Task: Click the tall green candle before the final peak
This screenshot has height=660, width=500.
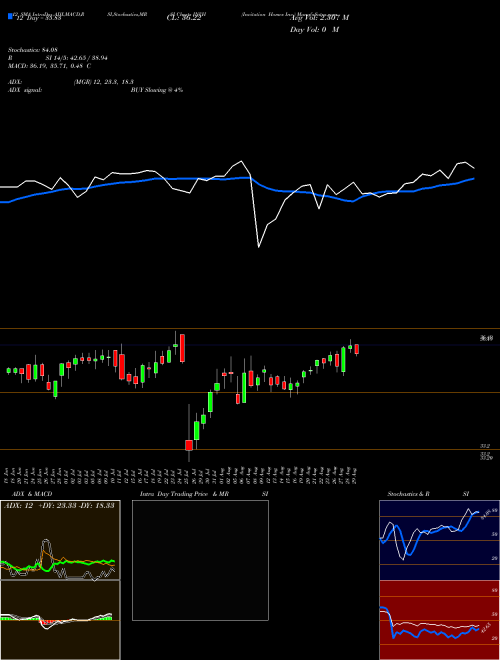Action: click(x=343, y=360)
